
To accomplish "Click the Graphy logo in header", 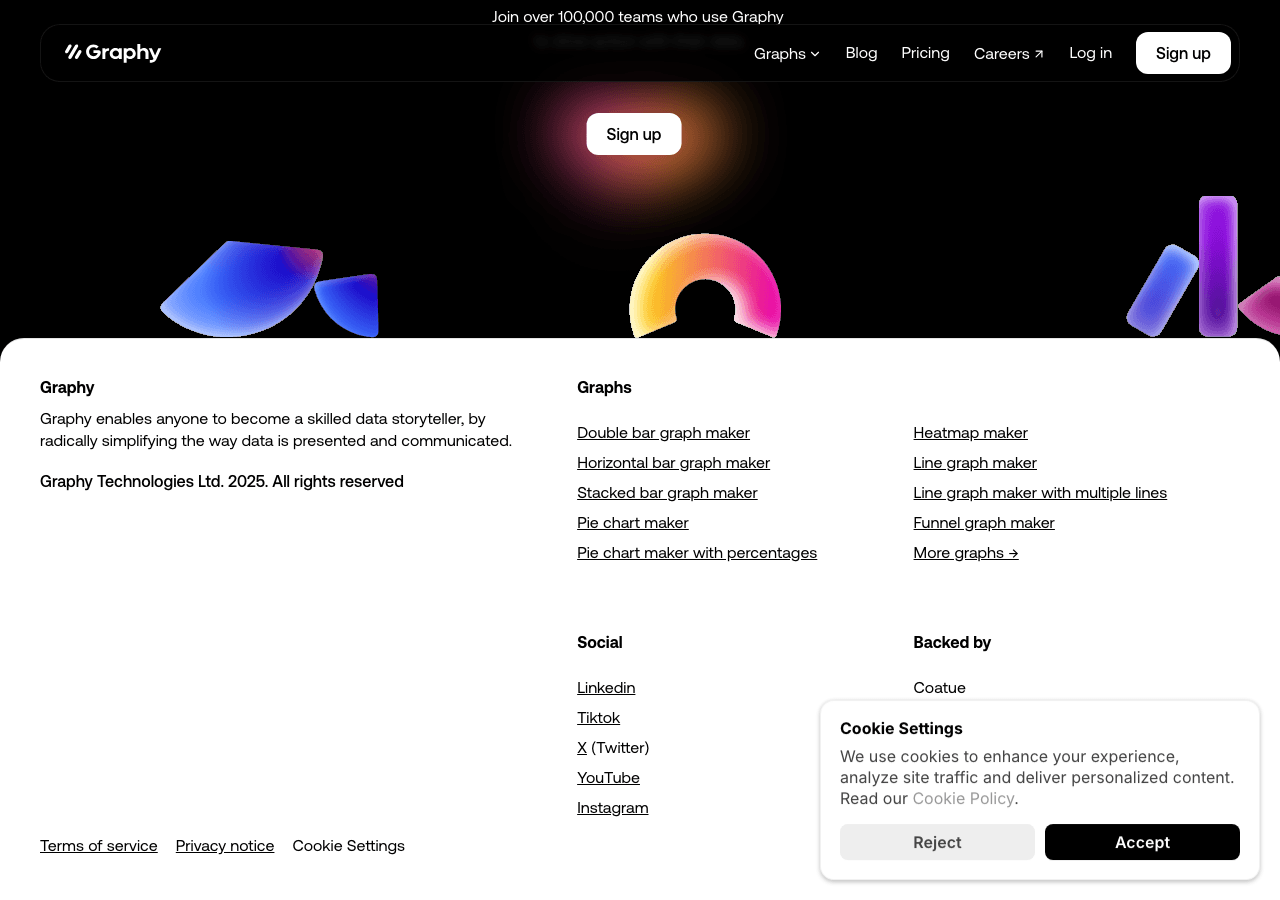I will (x=113, y=53).
